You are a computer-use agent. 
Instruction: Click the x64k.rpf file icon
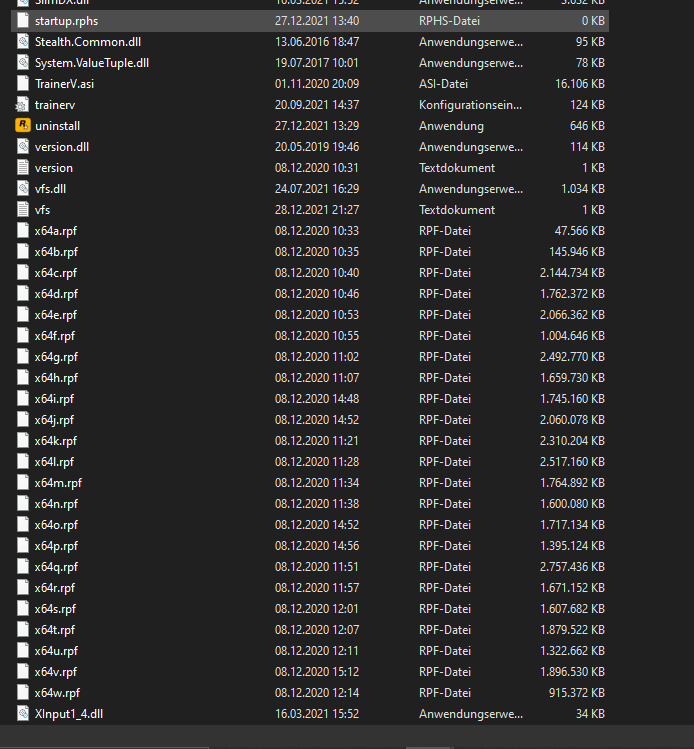point(22,441)
